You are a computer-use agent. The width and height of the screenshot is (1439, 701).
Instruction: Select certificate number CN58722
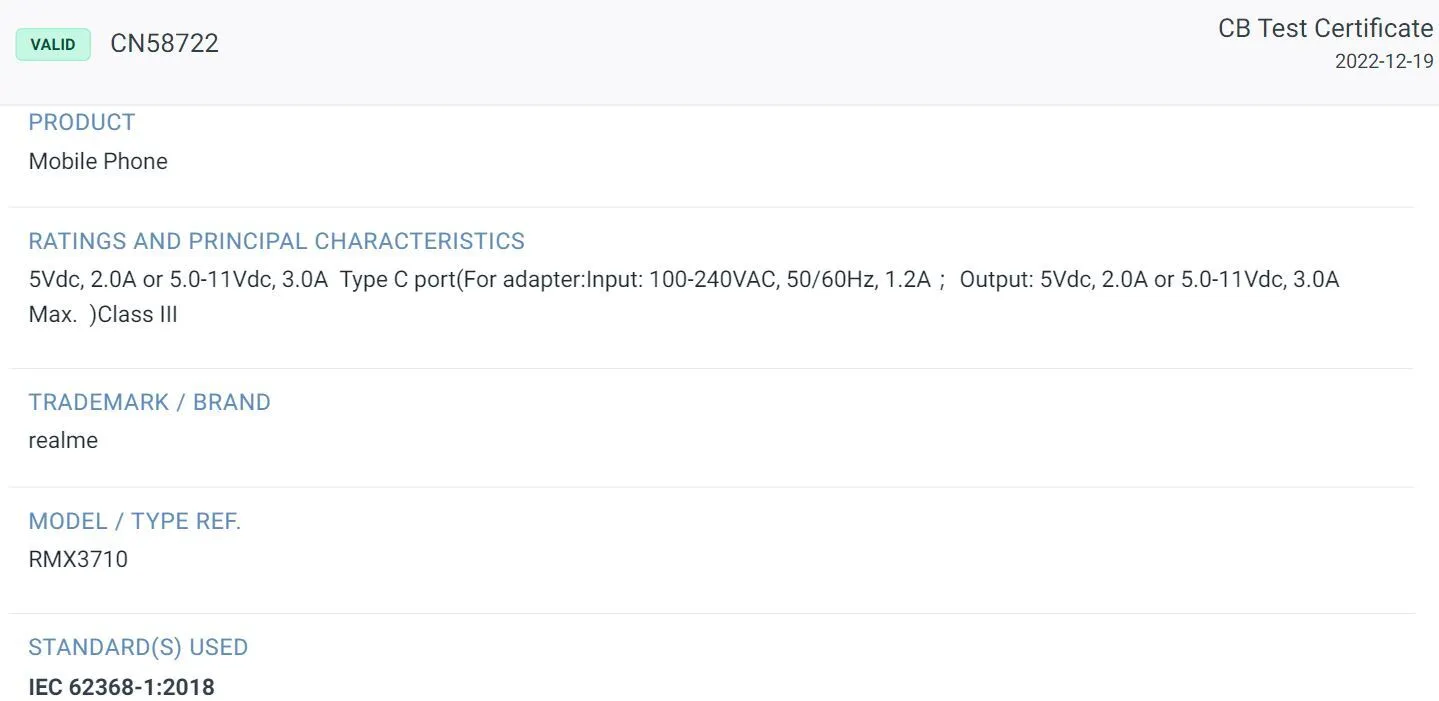point(164,44)
